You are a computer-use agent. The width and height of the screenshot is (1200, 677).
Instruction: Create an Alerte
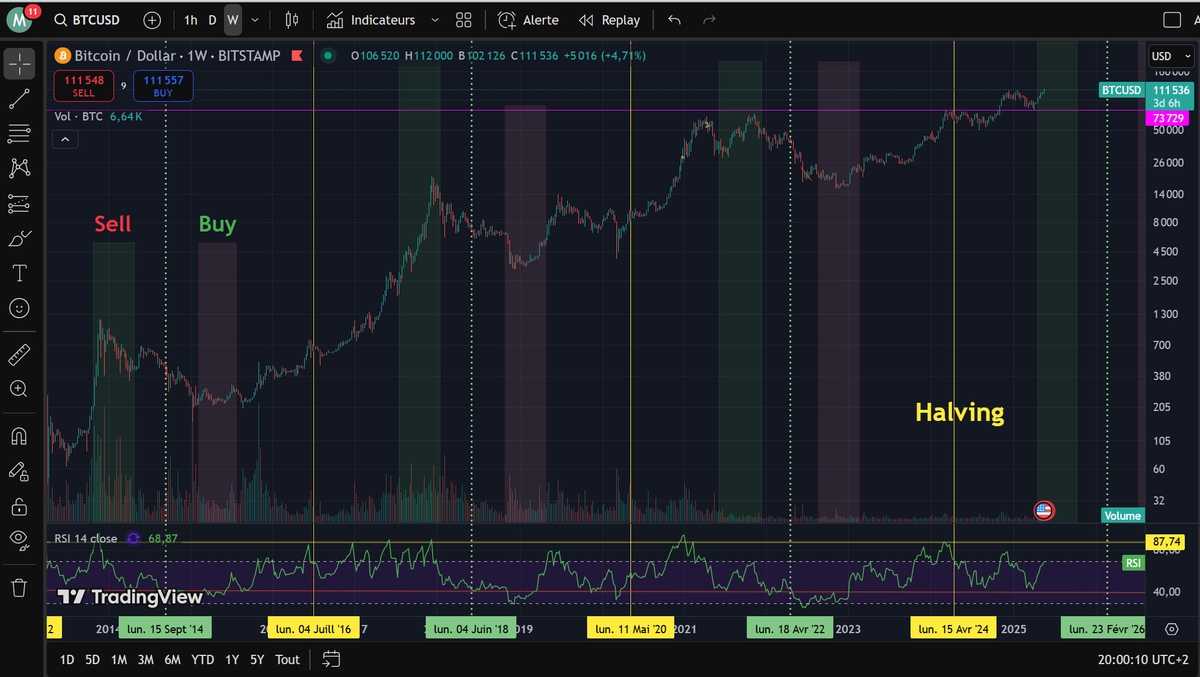tap(529, 20)
